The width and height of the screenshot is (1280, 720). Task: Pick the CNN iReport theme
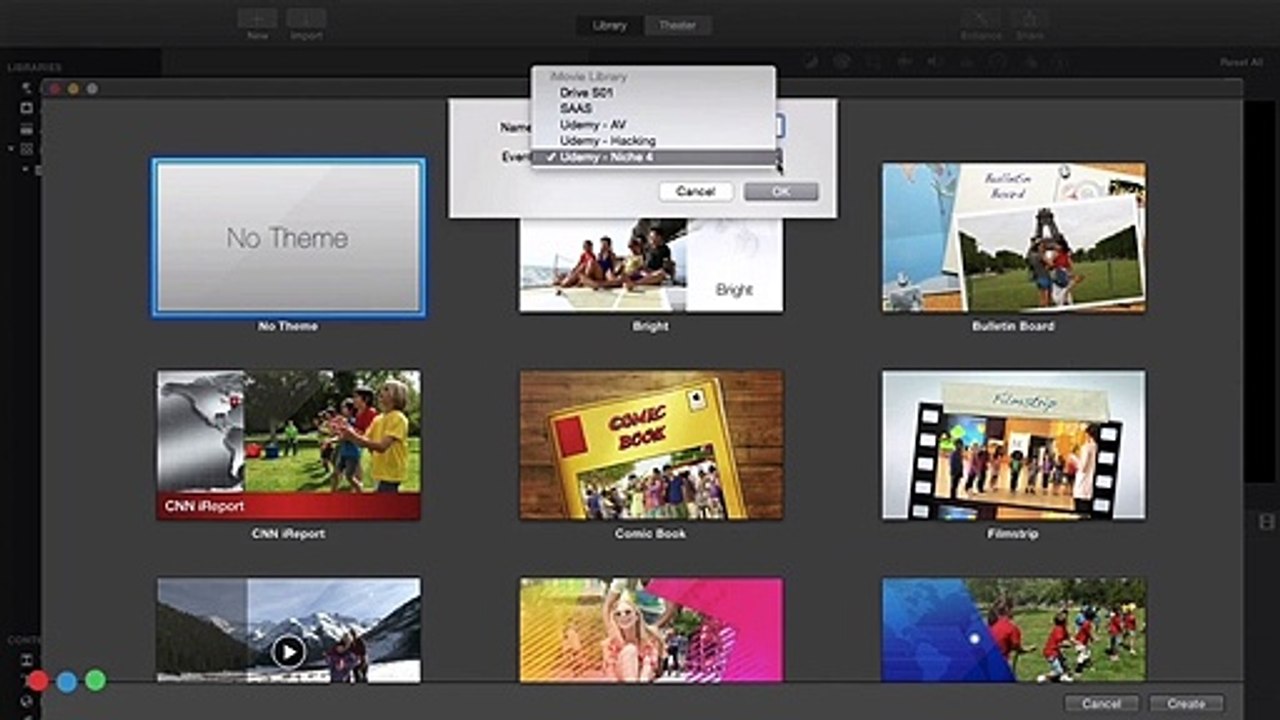(x=288, y=446)
